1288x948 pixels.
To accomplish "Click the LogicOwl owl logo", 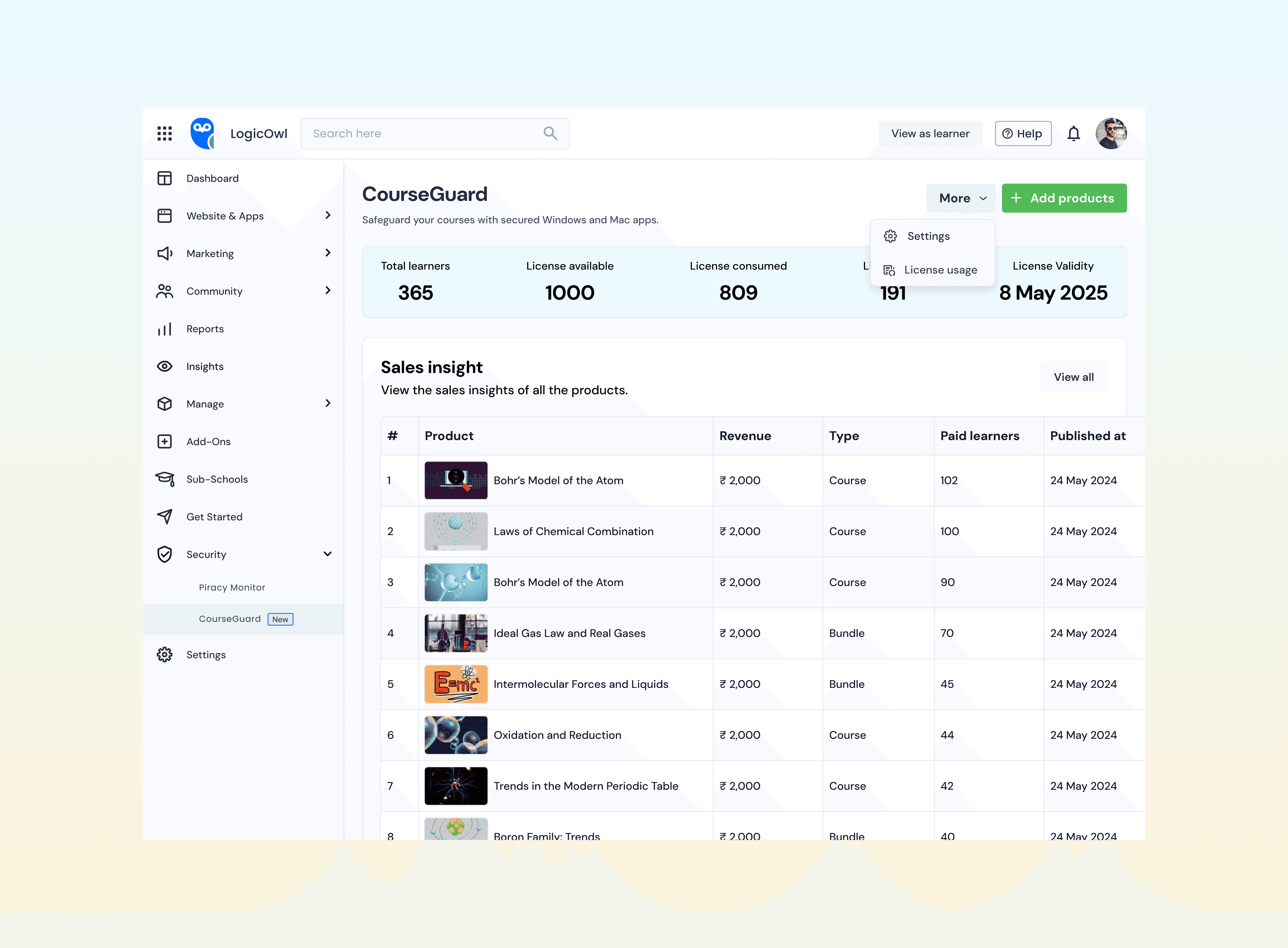I will pos(202,134).
